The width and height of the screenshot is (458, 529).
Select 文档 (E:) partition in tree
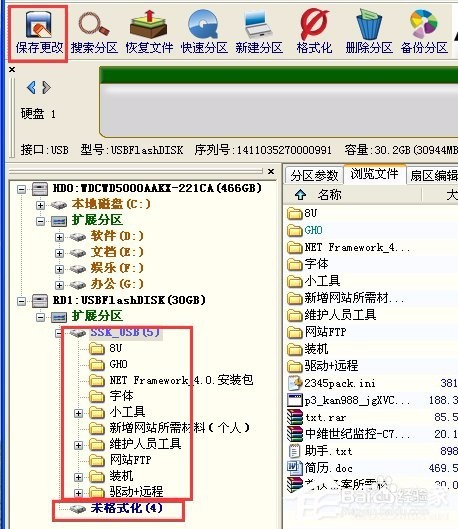[117, 252]
